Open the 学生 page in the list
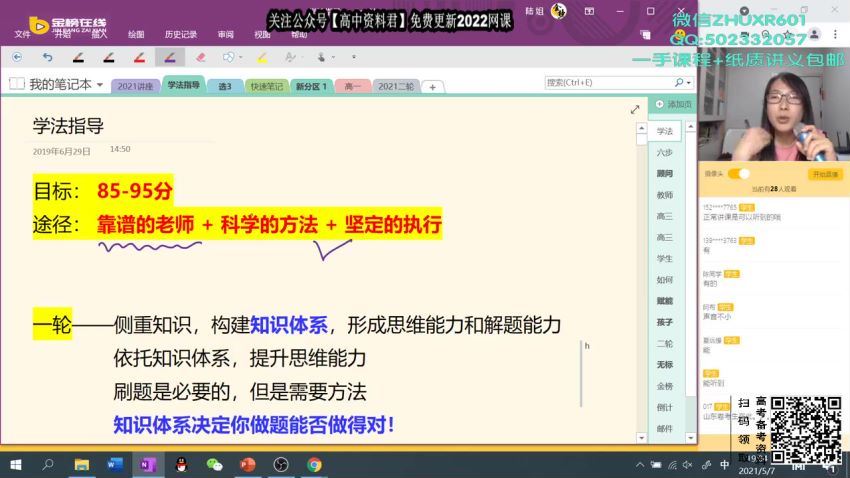 pos(665,259)
